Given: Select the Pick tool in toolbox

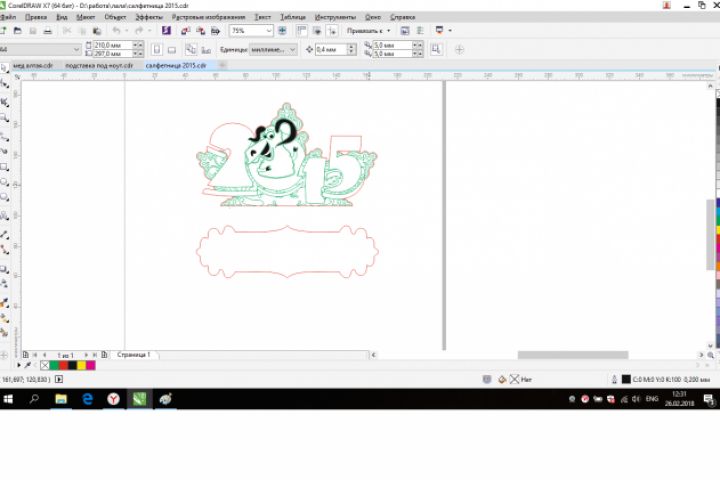Looking at the screenshot, I should point(4,68).
